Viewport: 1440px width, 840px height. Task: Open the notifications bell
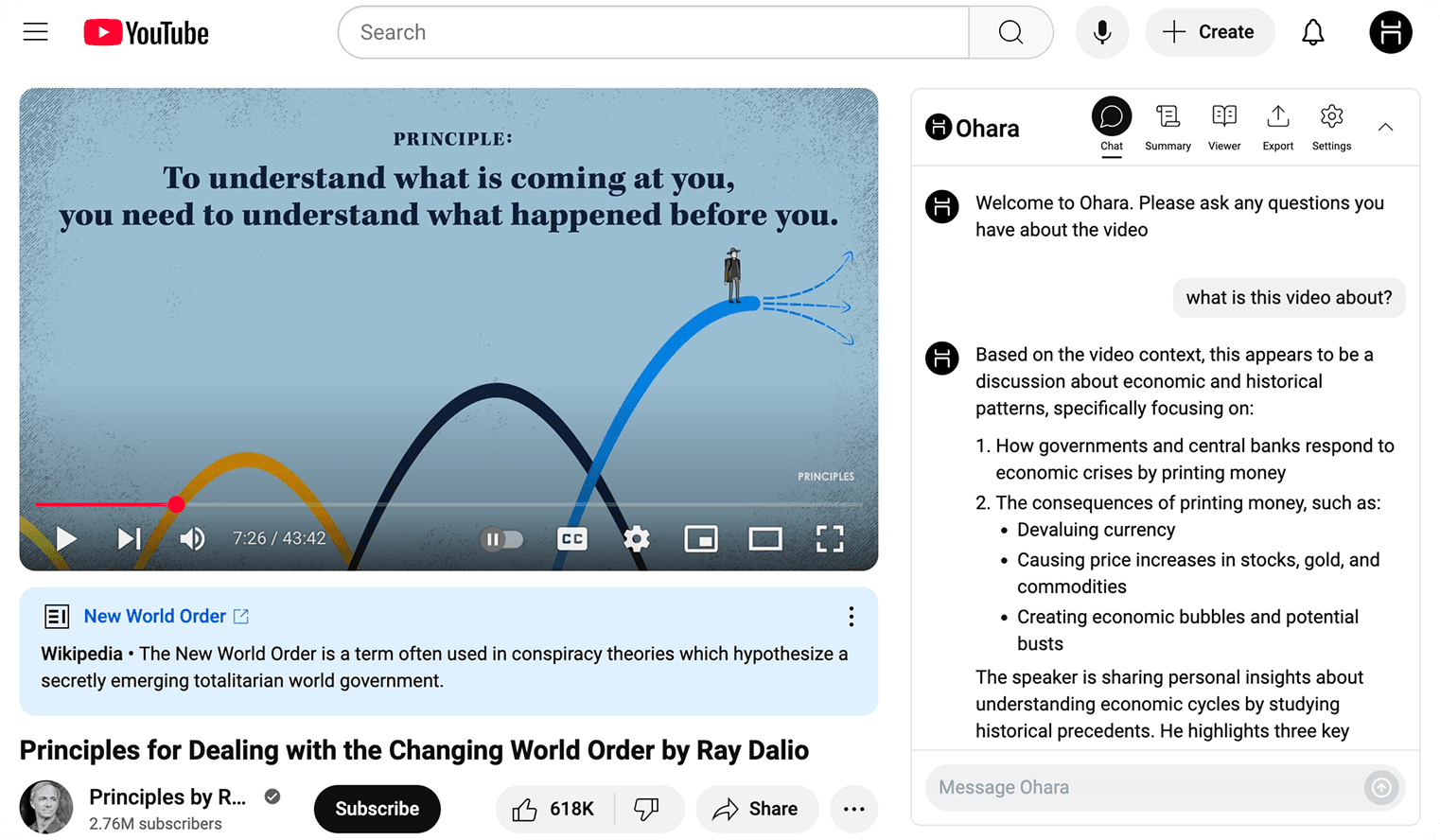1312,32
